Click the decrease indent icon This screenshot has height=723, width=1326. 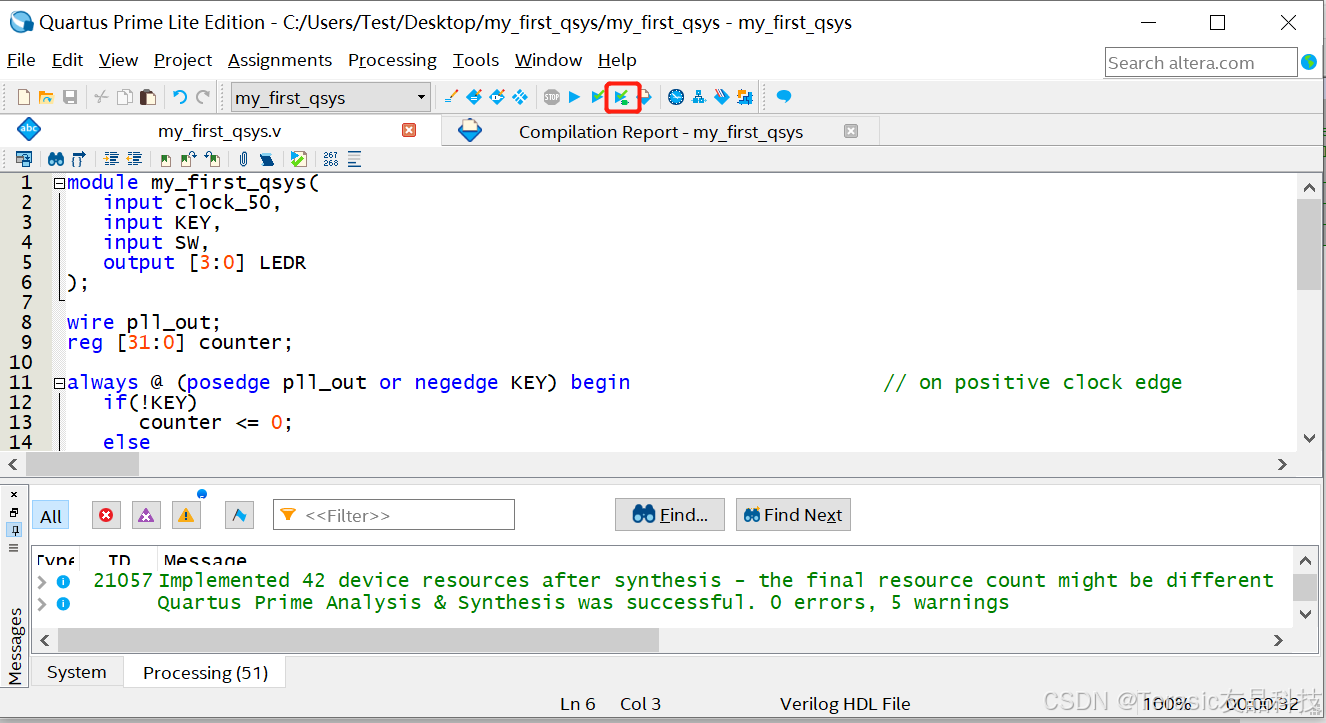tap(134, 159)
